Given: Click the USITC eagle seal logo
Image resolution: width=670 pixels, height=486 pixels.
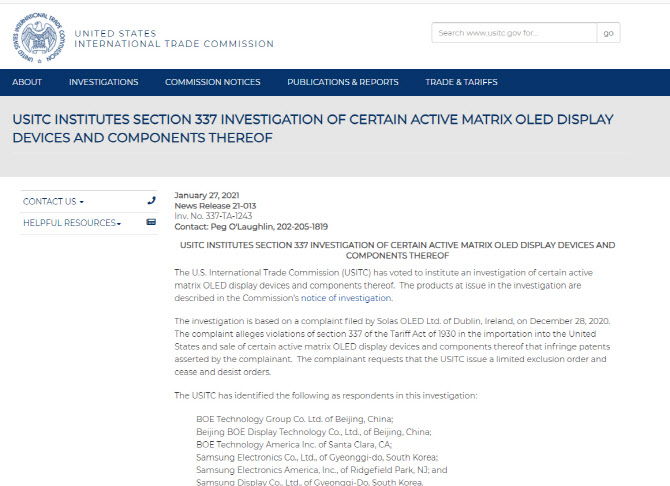Looking at the screenshot, I should (39, 38).
